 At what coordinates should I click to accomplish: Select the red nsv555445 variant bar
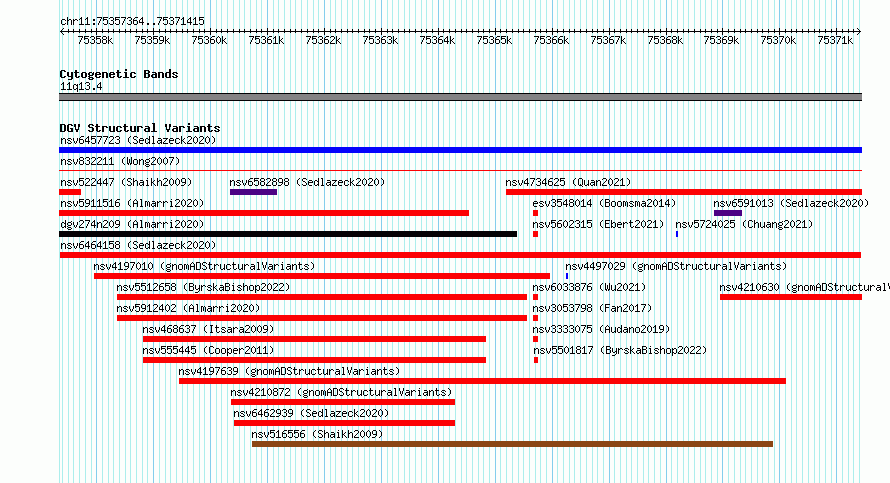314,360
